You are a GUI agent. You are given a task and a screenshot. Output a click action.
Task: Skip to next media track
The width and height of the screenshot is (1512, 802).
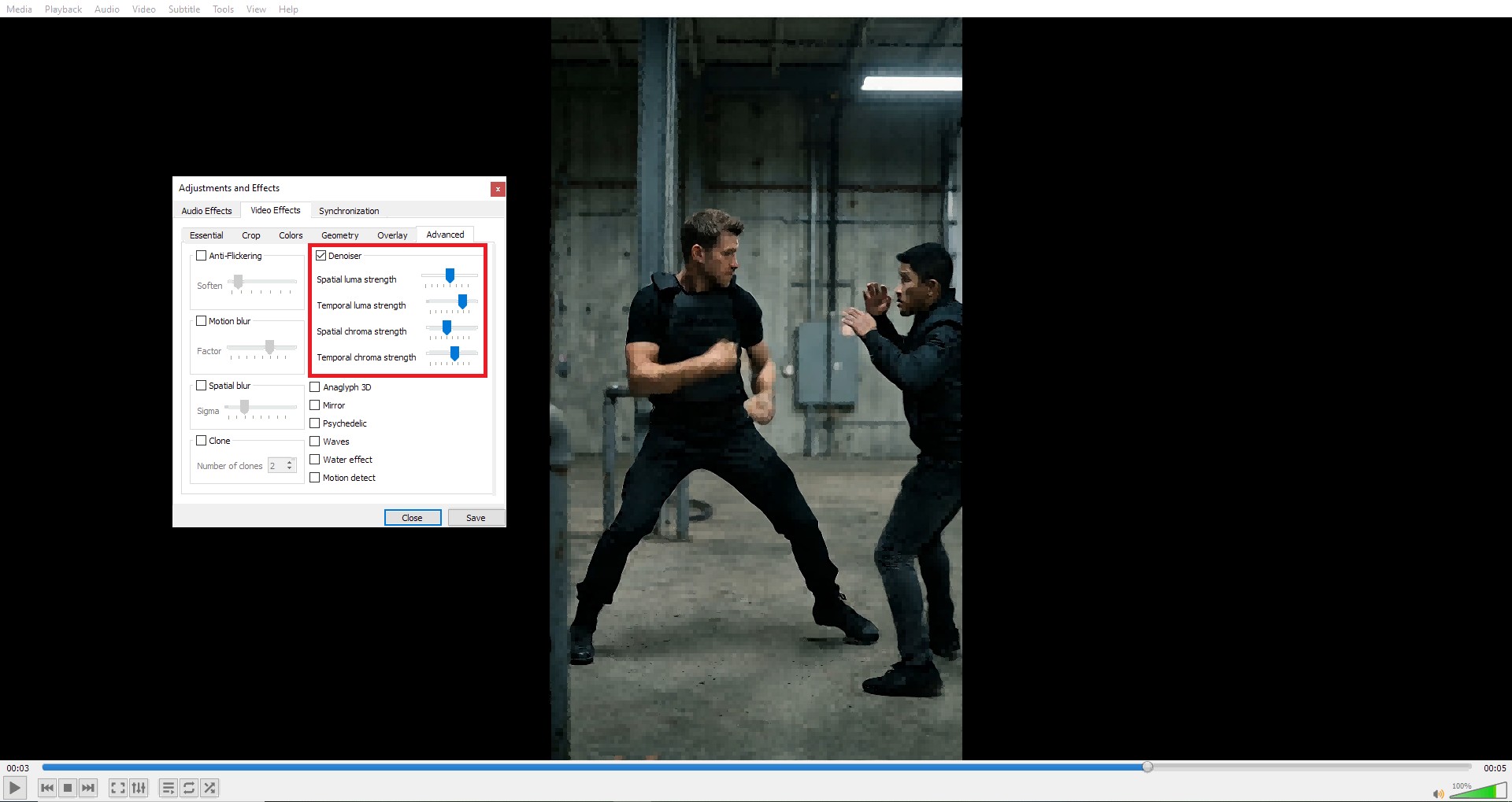pyautogui.click(x=88, y=788)
